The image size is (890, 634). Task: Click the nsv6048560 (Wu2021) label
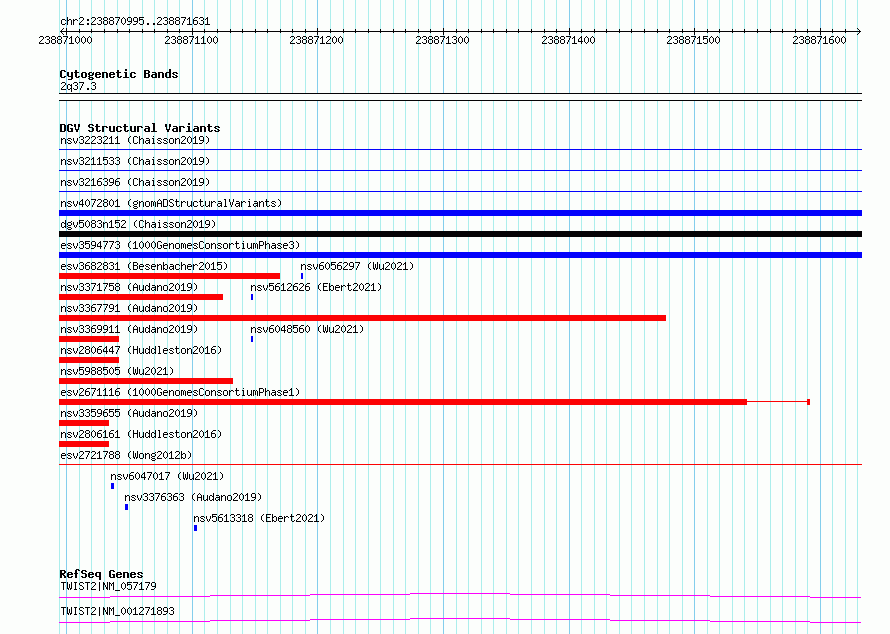click(307, 329)
